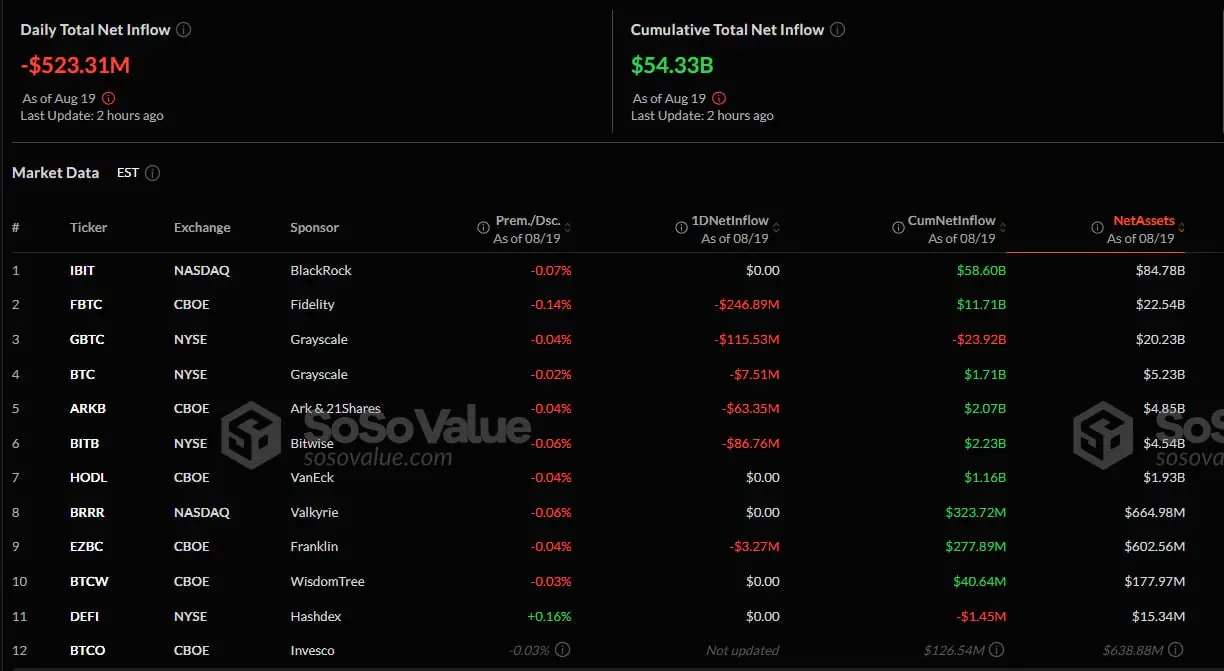The width and height of the screenshot is (1224, 671).
Task: Sort by Prem./Dsc. using its sort arrows
Action: (568, 228)
